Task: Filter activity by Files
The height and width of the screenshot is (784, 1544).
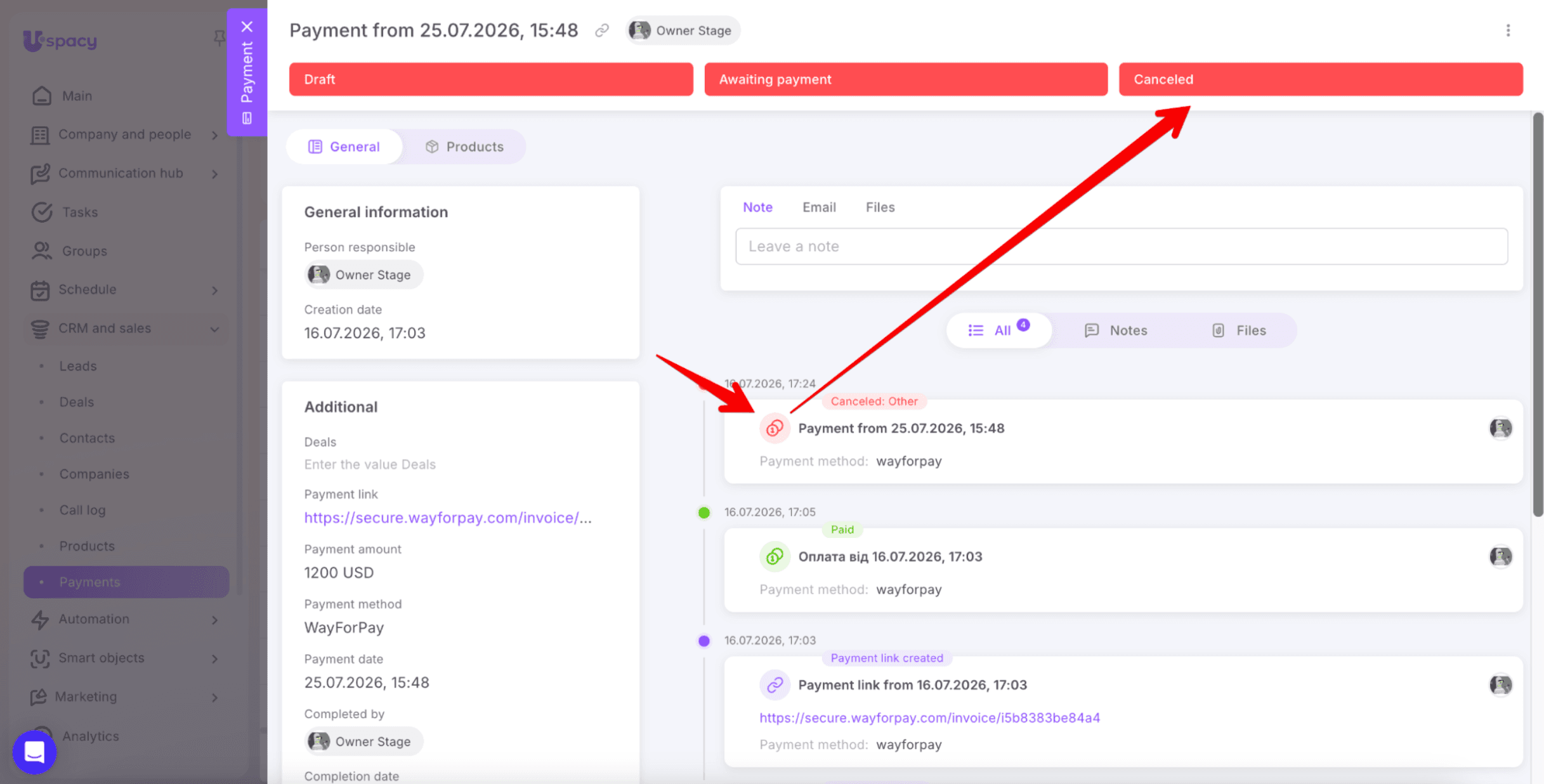Action: (1239, 330)
